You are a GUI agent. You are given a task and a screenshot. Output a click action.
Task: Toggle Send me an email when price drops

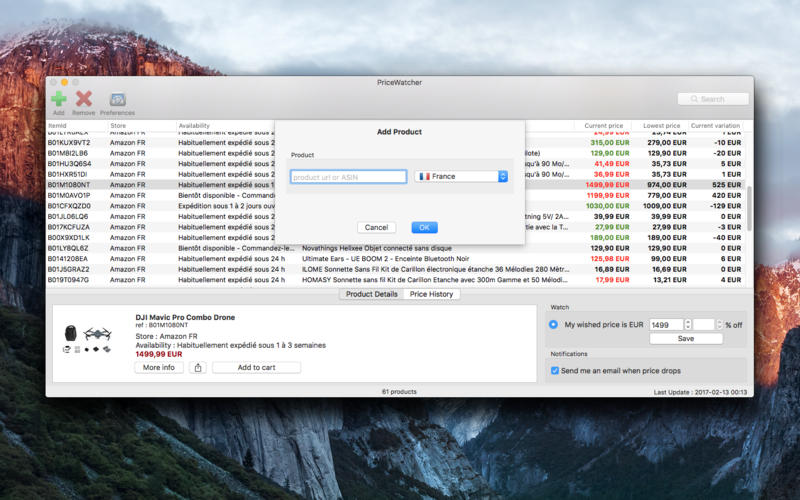[x=555, y=370]
